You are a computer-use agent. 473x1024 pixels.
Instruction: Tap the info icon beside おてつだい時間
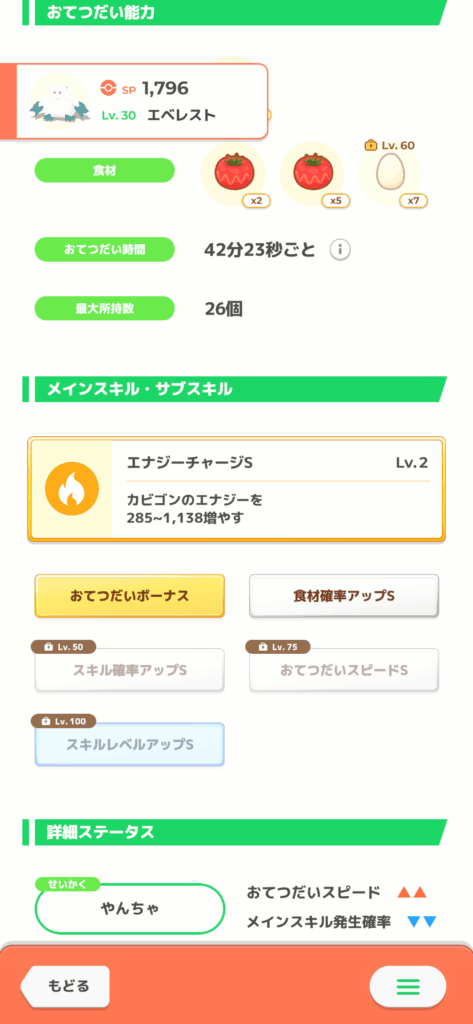[x=340, y=249]
